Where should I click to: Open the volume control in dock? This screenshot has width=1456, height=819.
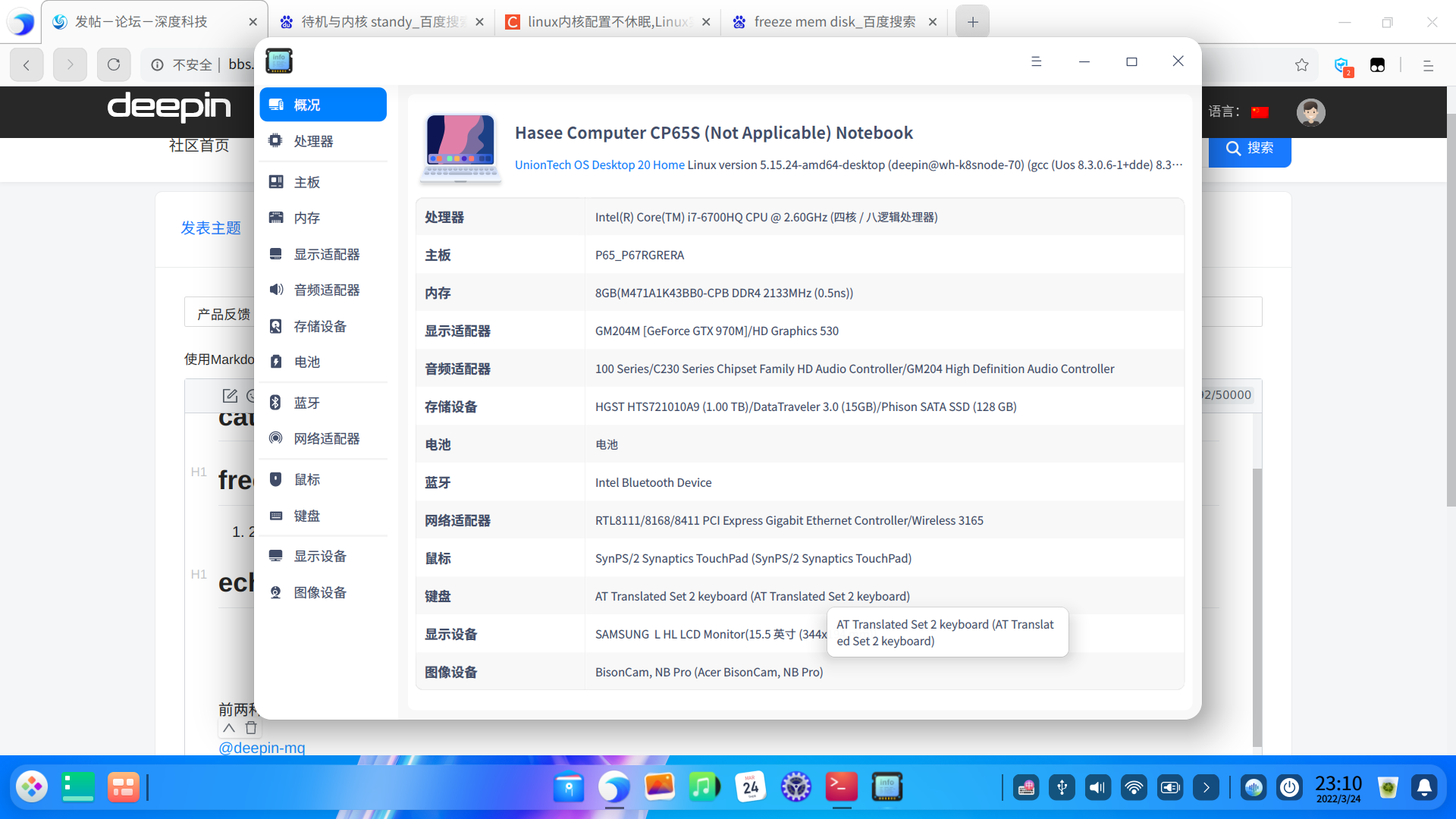point(1097,787)
